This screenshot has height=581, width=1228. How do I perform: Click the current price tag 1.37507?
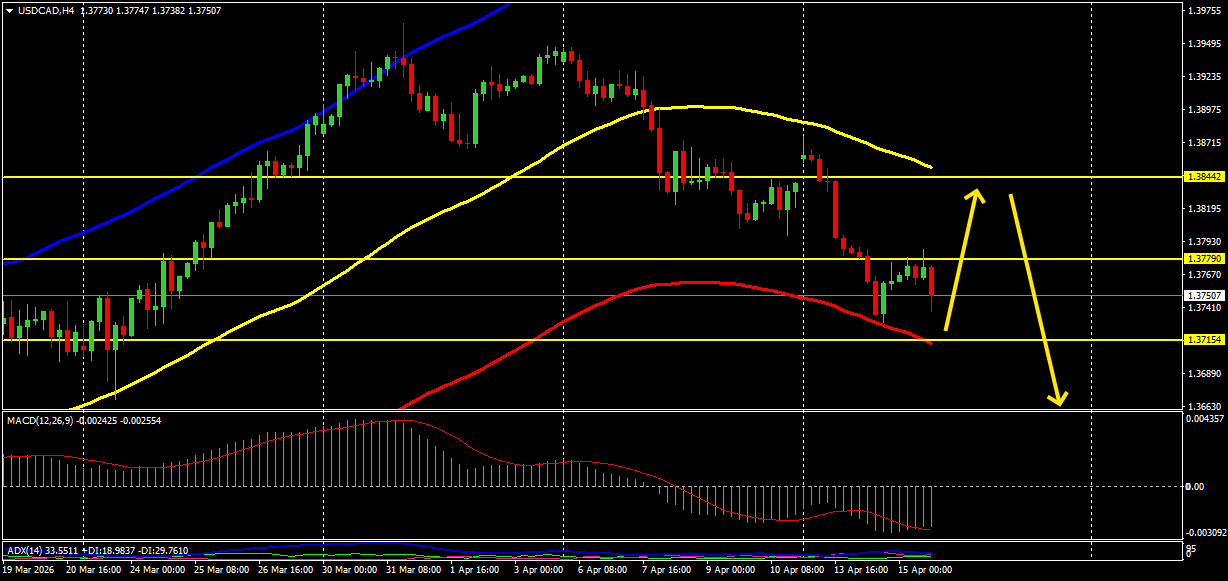coord(1204,296)
